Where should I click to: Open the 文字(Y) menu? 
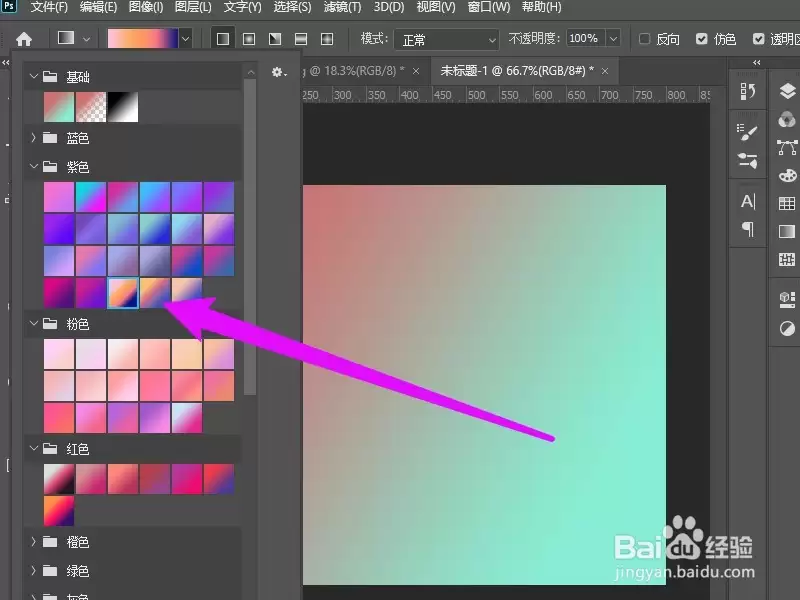tap(242, 7)
